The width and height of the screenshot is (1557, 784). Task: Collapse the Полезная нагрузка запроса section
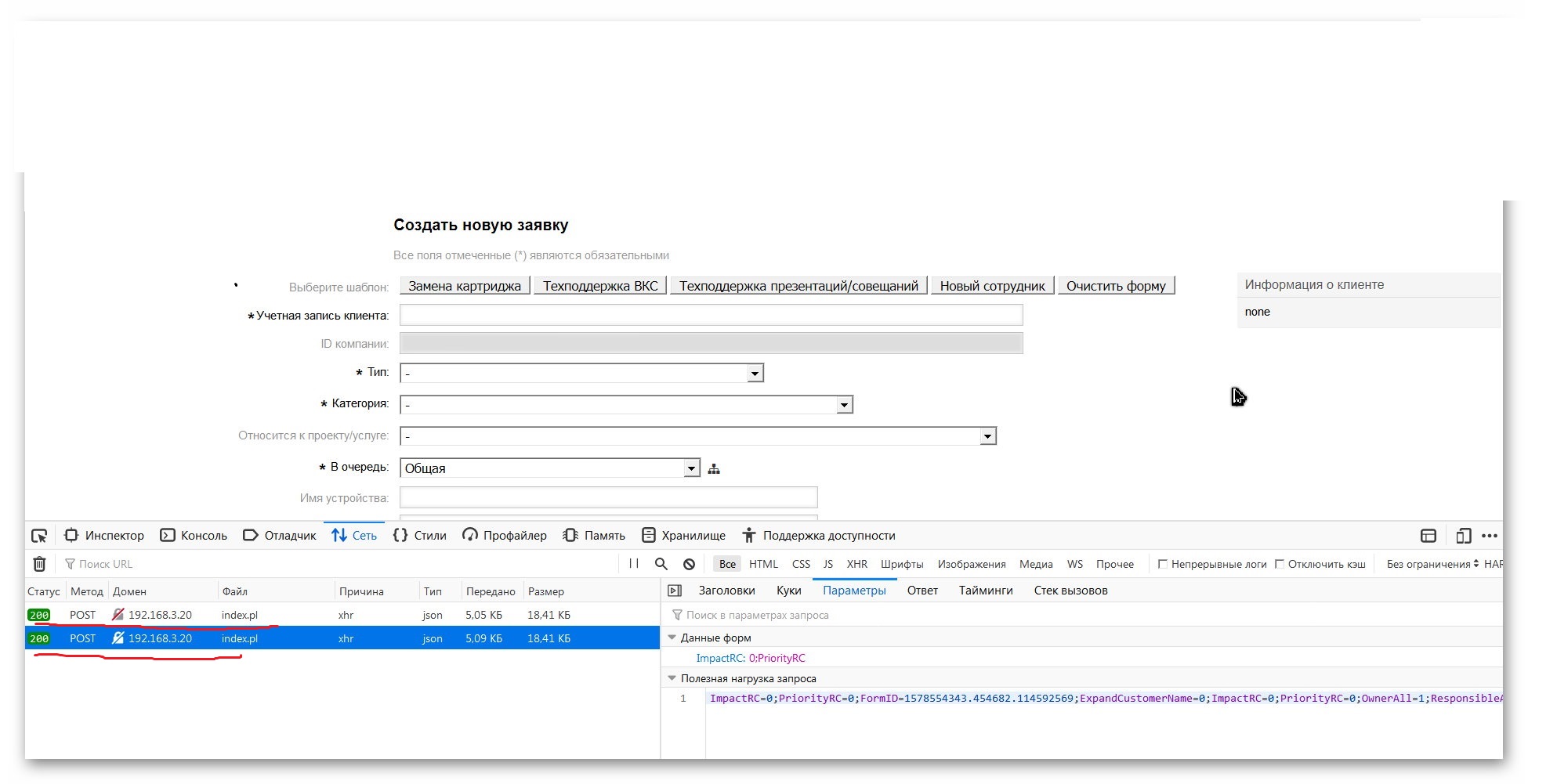point(672,678)
